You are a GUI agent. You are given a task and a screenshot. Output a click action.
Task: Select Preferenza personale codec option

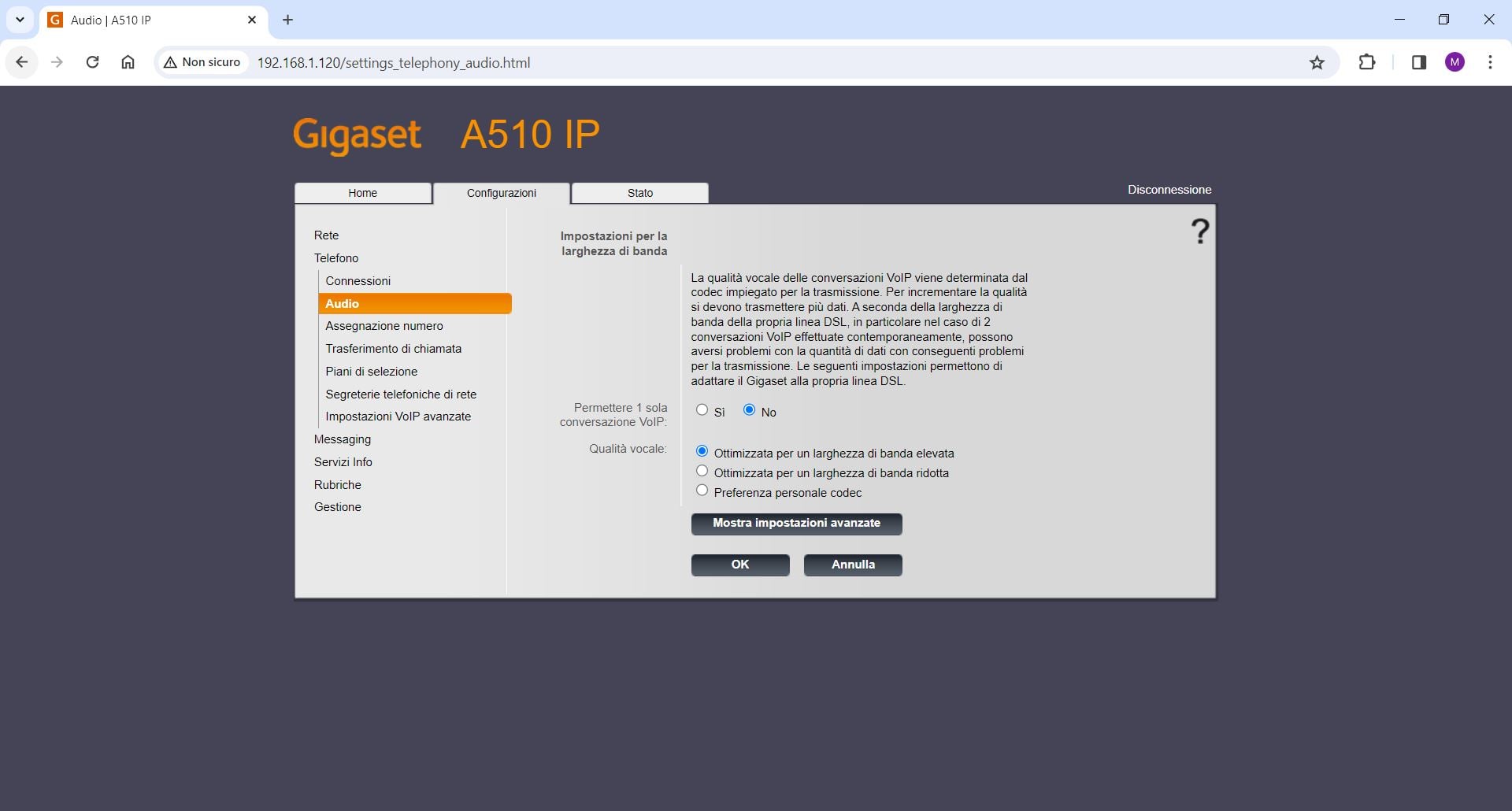(702, 491)
